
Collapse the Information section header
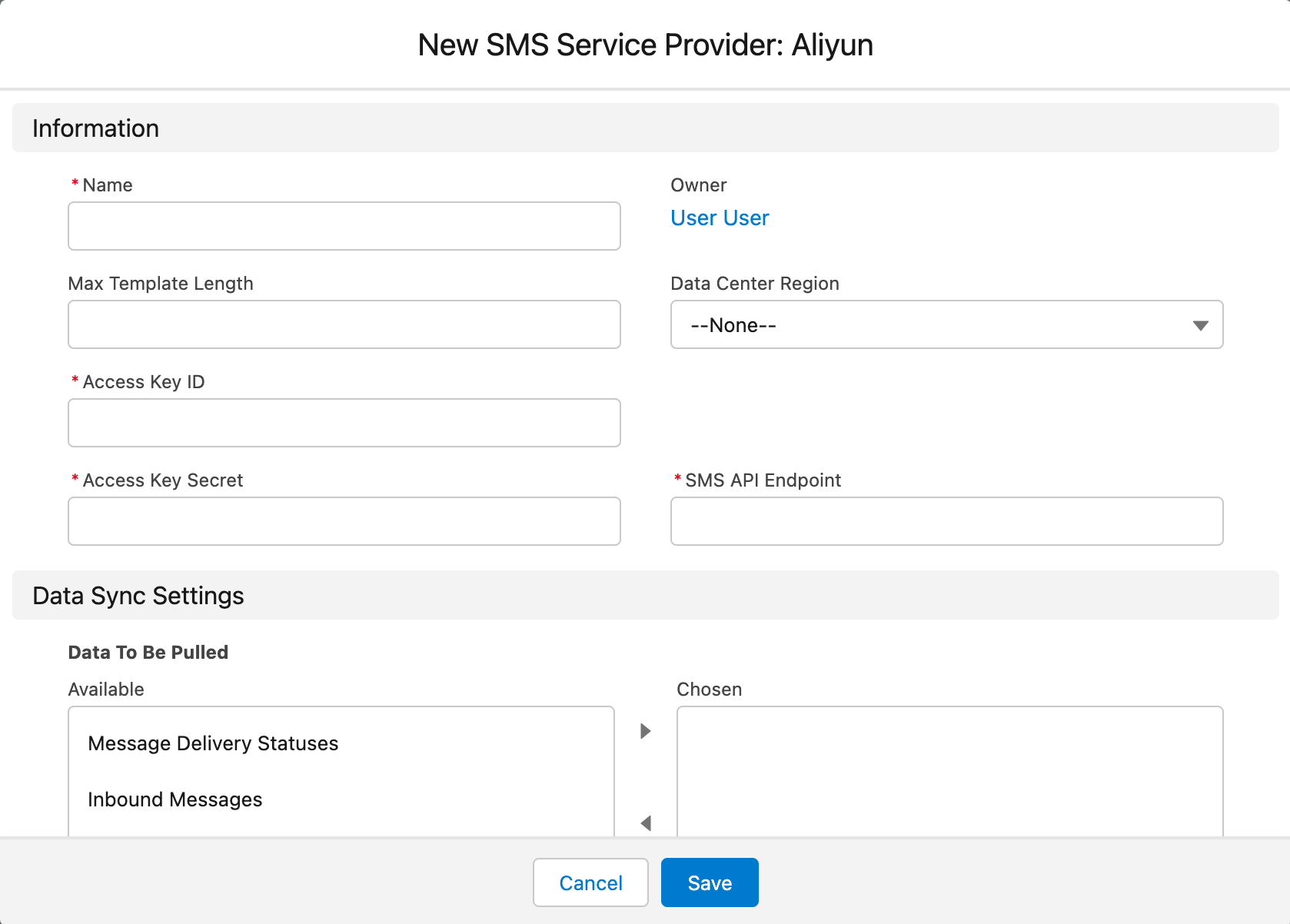click(96, 128)
